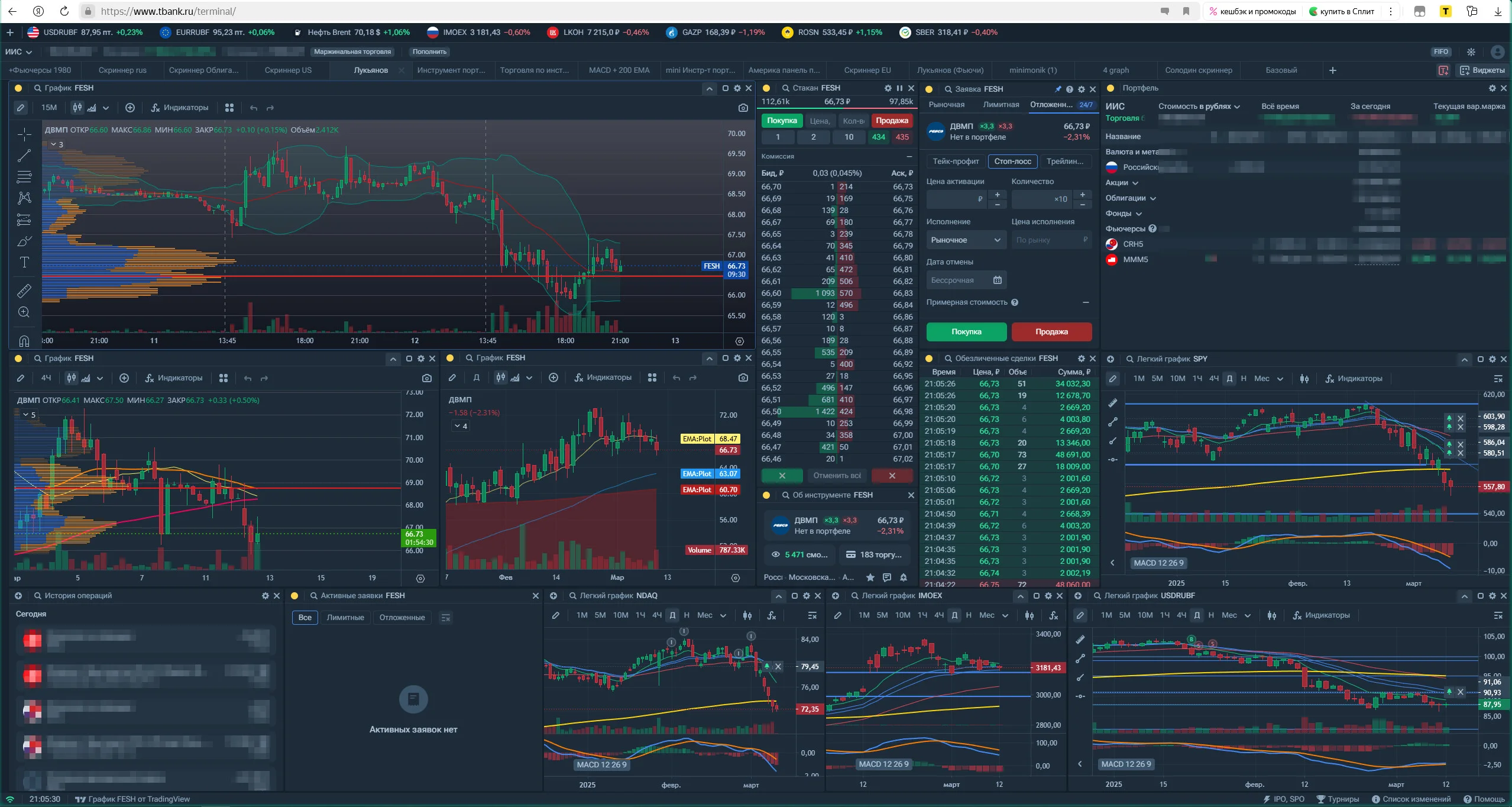Open calendar picker for cancellation date
The width and height of the screenshot is (1512, 807).
998,280
